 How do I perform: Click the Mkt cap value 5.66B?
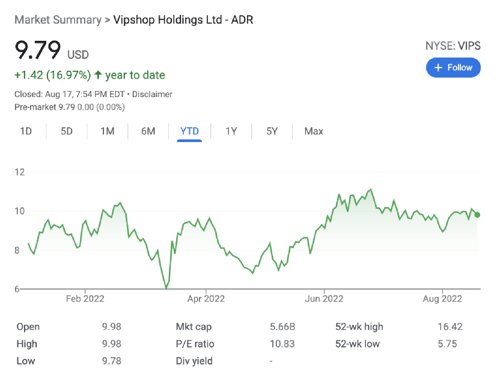pyautogui.click(x=282, y=327)
